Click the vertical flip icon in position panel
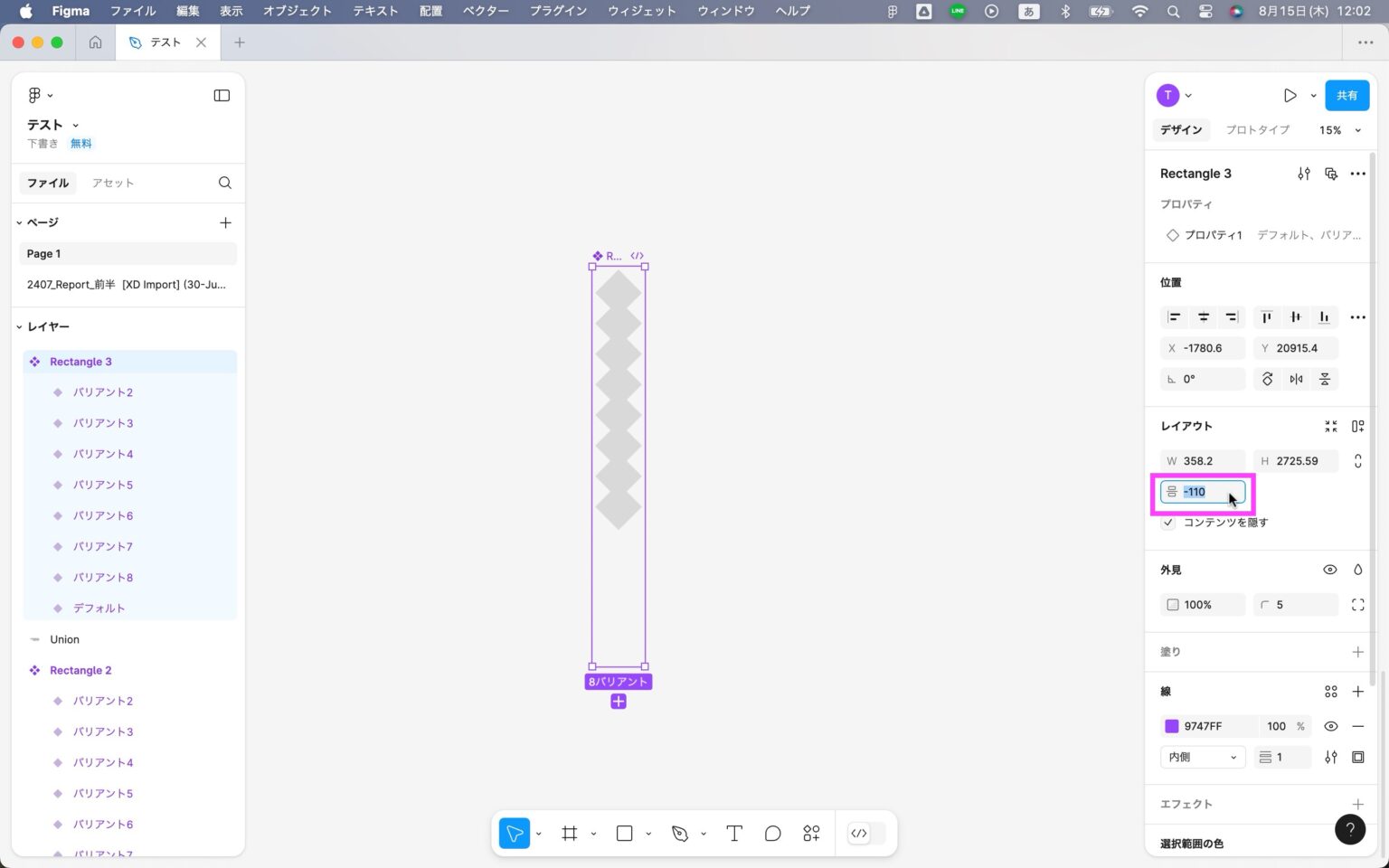 click(x=1325, y=379)
